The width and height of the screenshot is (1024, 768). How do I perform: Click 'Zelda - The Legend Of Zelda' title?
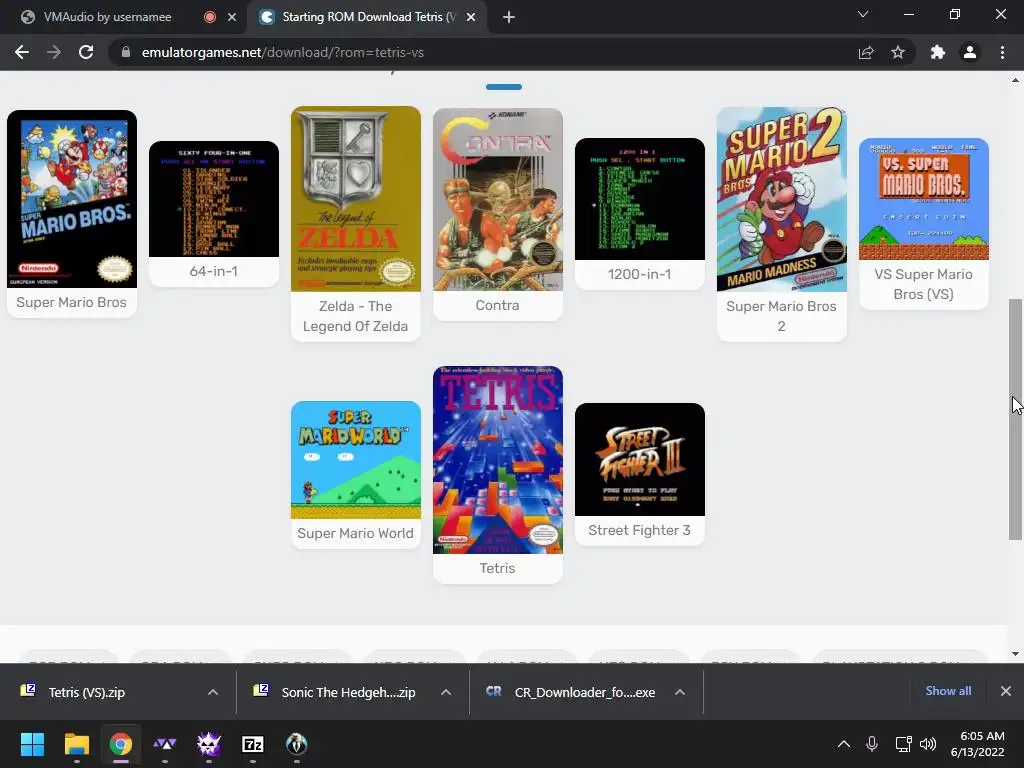355,316
